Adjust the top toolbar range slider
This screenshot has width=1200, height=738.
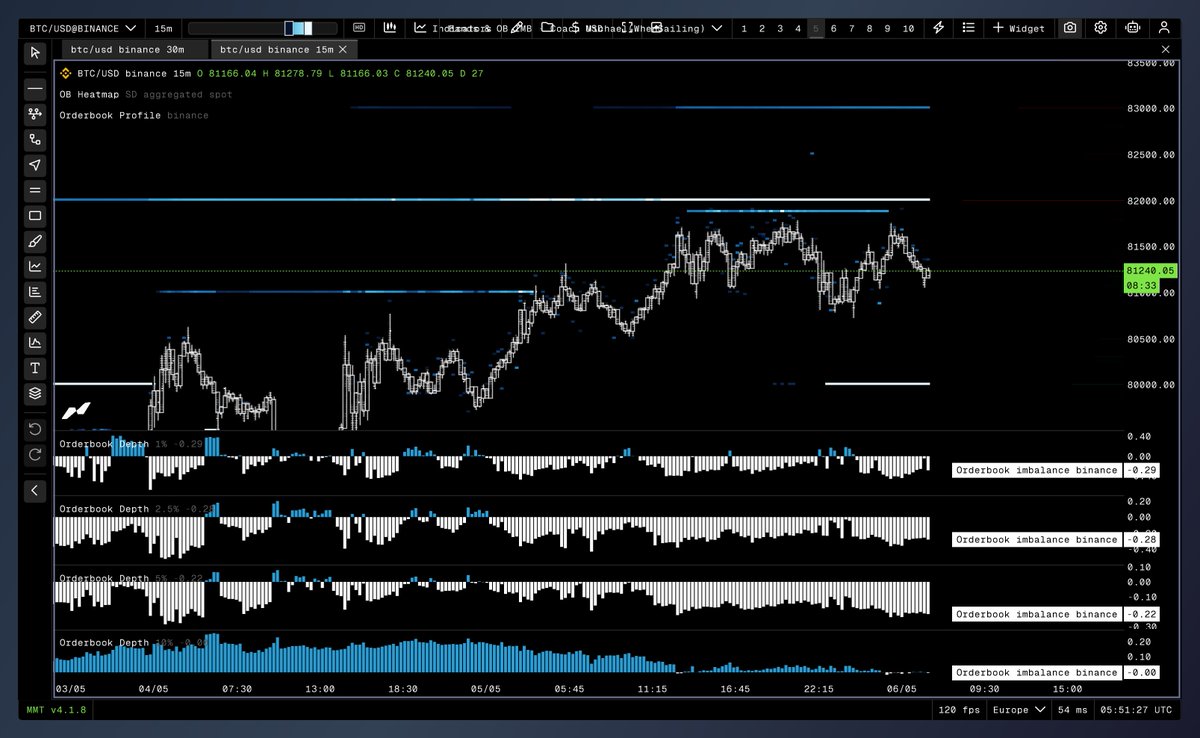coord(265,28)
